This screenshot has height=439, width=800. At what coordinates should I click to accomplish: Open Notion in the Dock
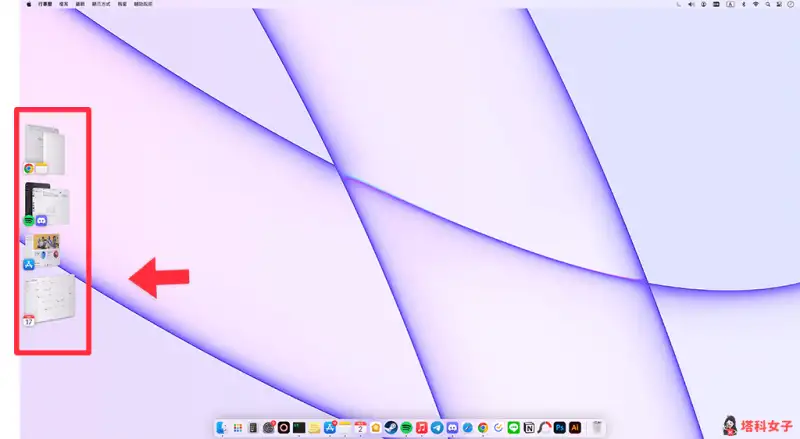pos(529,427)
